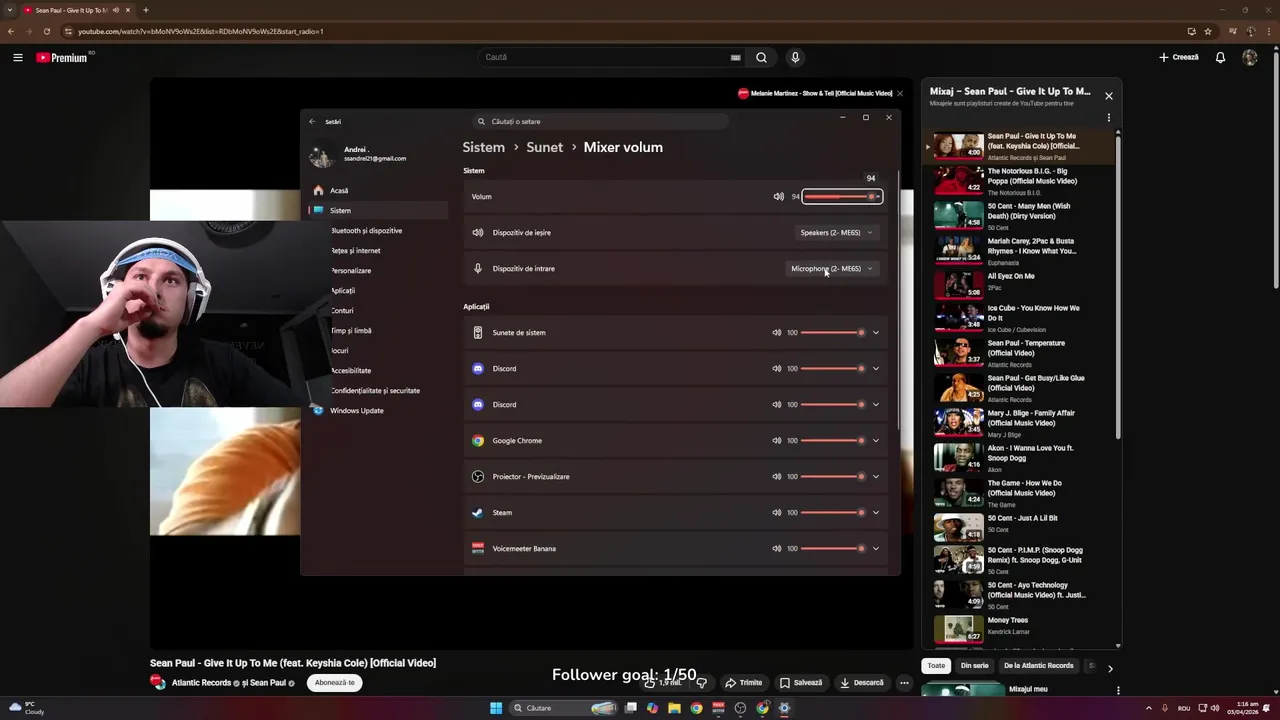Show hidden system tray icons
Screen dimensions: 1280x720
tap(1148, 708)
